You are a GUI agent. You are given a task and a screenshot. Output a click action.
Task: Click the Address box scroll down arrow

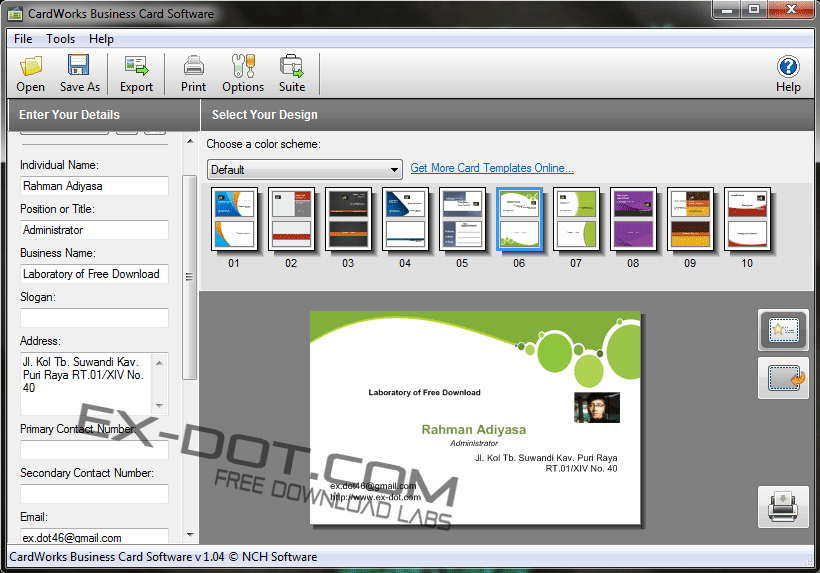160,406
